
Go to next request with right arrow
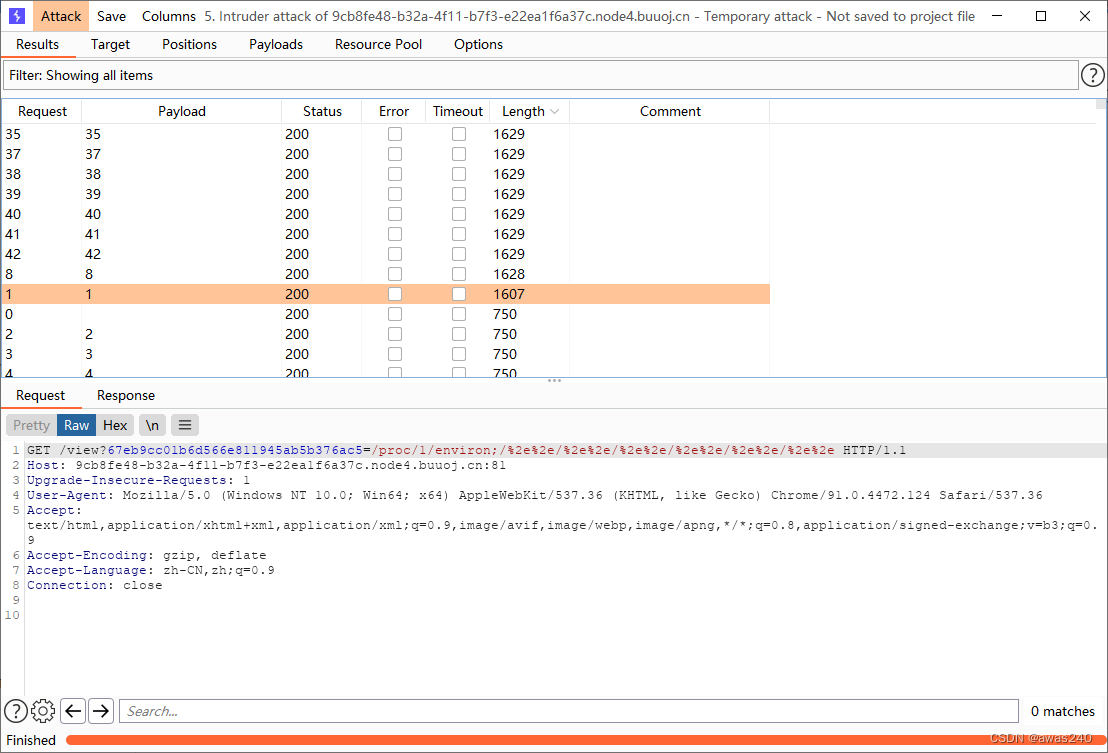(100, 710)
